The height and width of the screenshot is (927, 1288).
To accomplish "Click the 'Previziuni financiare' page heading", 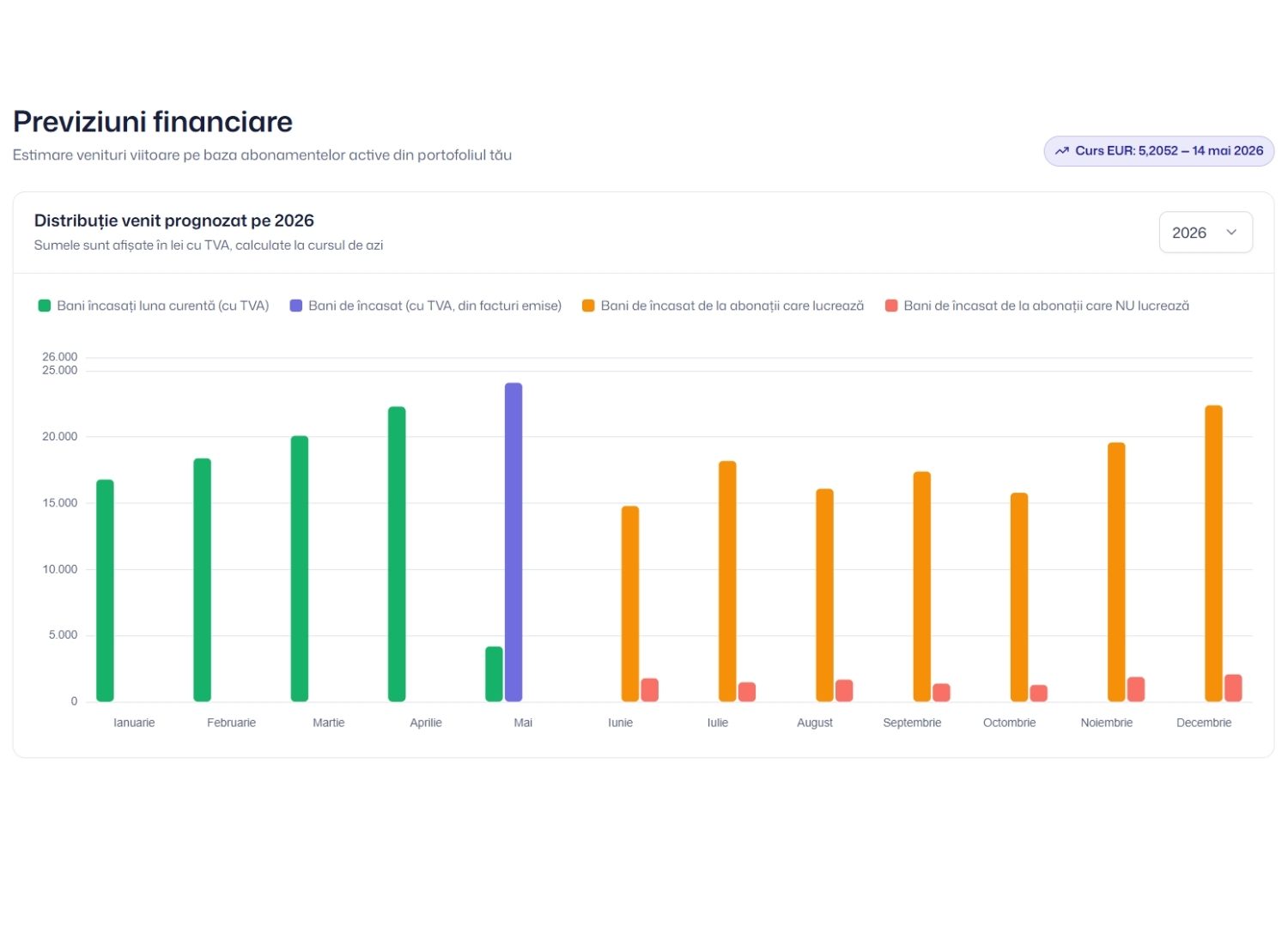I will tap(153, 122).
